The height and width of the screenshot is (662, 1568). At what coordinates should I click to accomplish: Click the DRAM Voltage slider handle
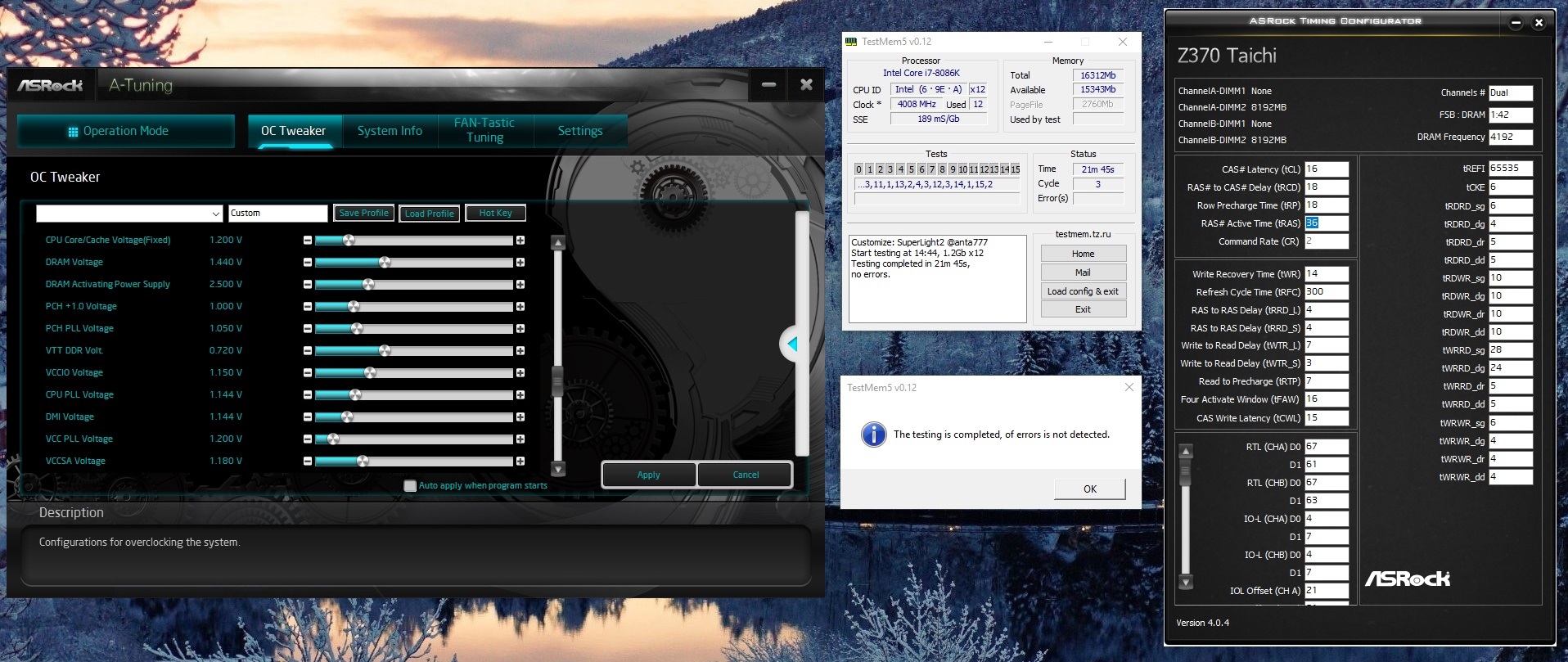click(385, 262)
